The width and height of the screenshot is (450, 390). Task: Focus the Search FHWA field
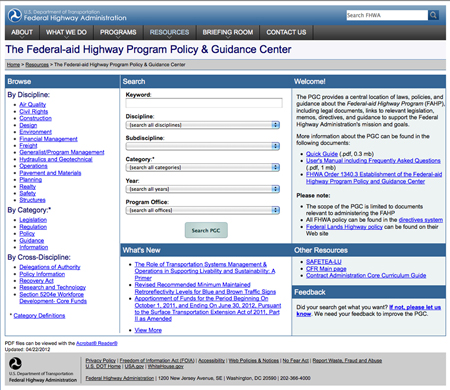(x=387, y=15)
